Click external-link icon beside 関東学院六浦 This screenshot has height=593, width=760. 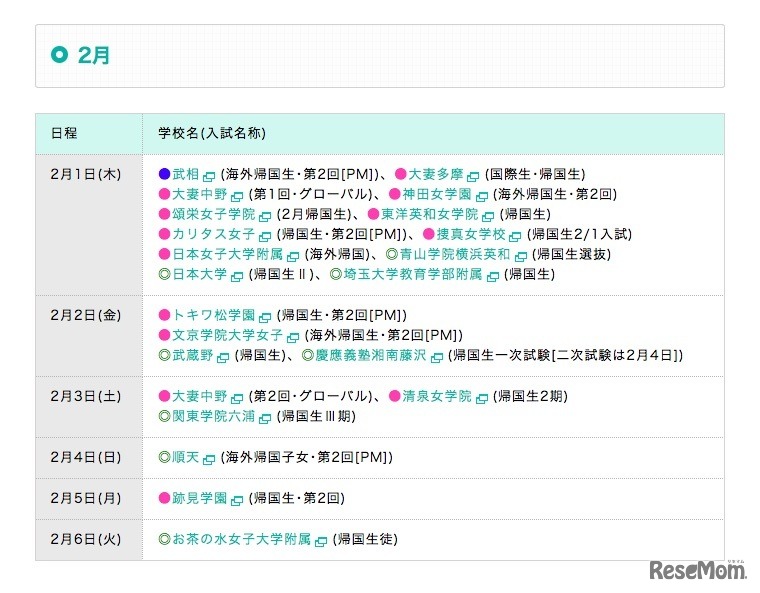pos(265,418)
